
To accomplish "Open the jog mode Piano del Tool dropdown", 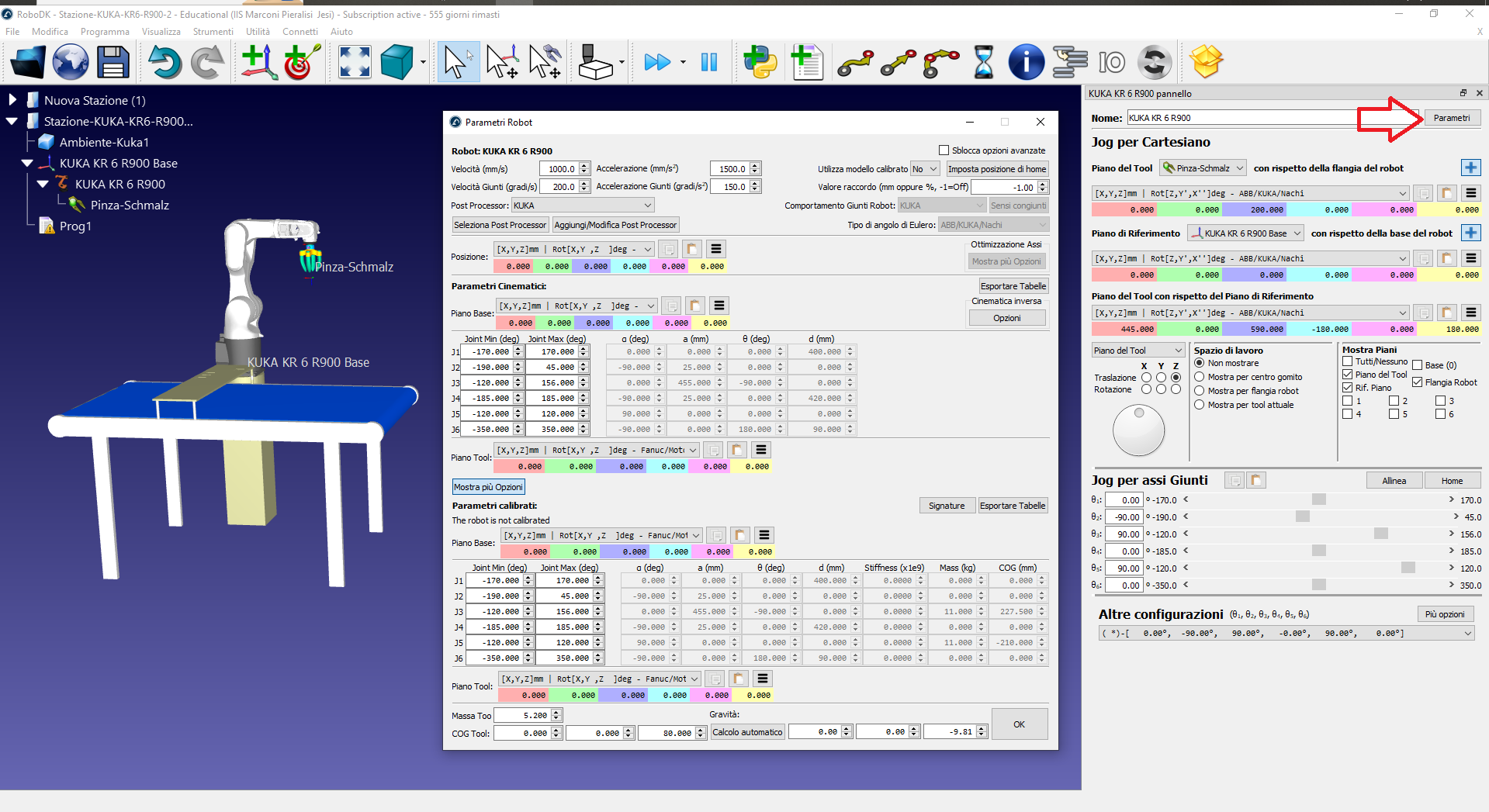I will [x=1138, y=351].
